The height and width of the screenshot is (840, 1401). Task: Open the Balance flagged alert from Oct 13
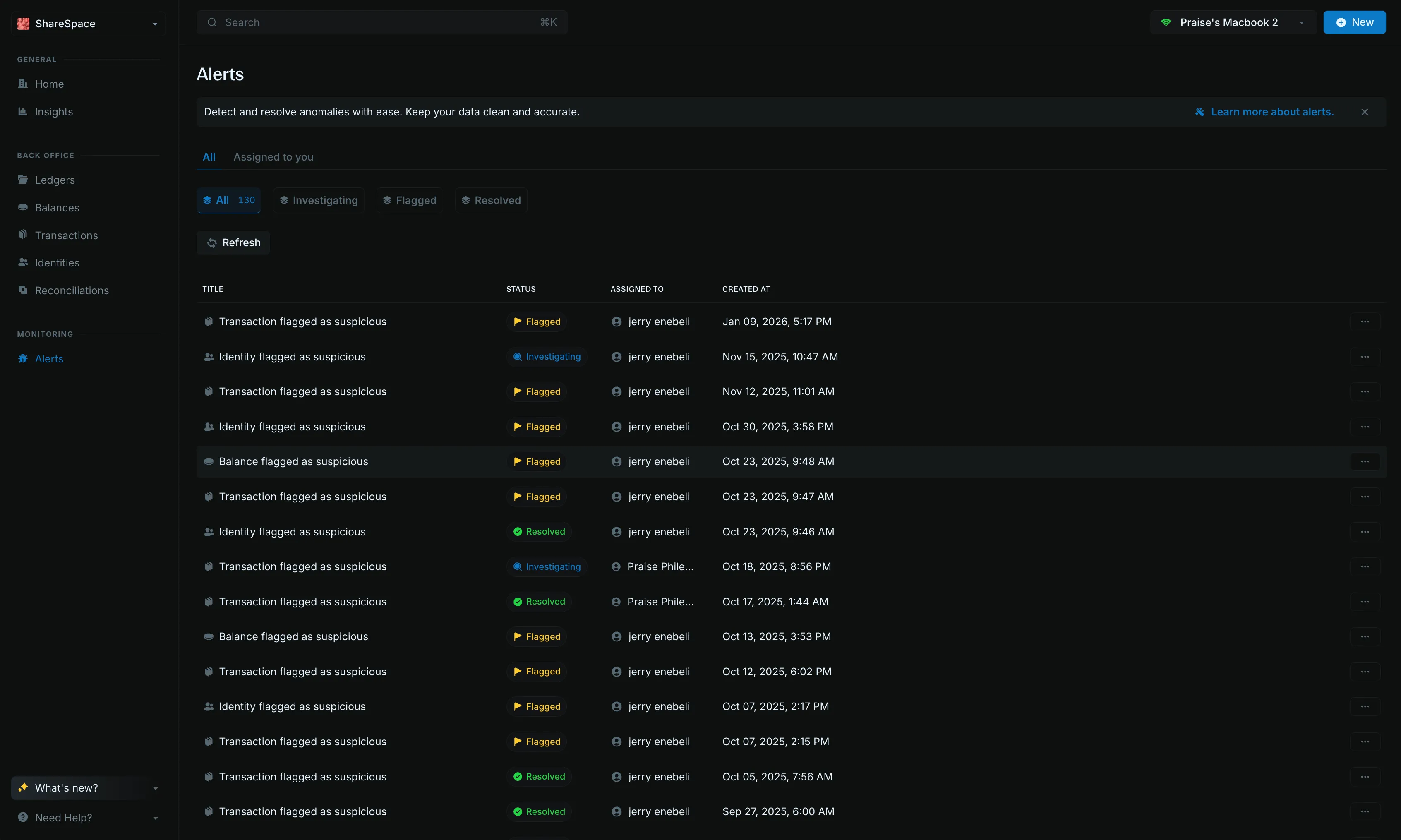[x=293, y=637]
